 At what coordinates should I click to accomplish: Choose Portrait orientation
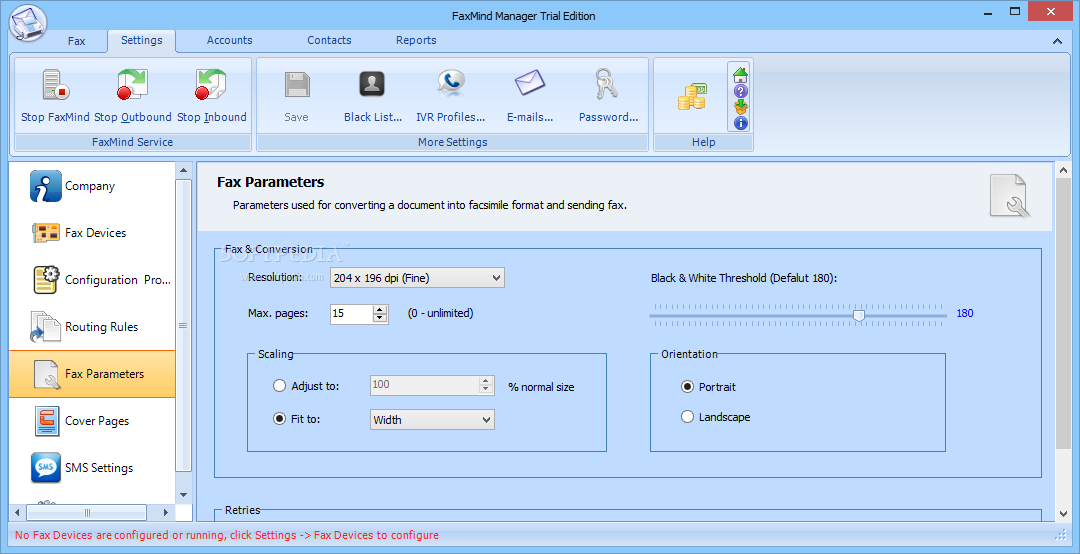click(687, 387)
